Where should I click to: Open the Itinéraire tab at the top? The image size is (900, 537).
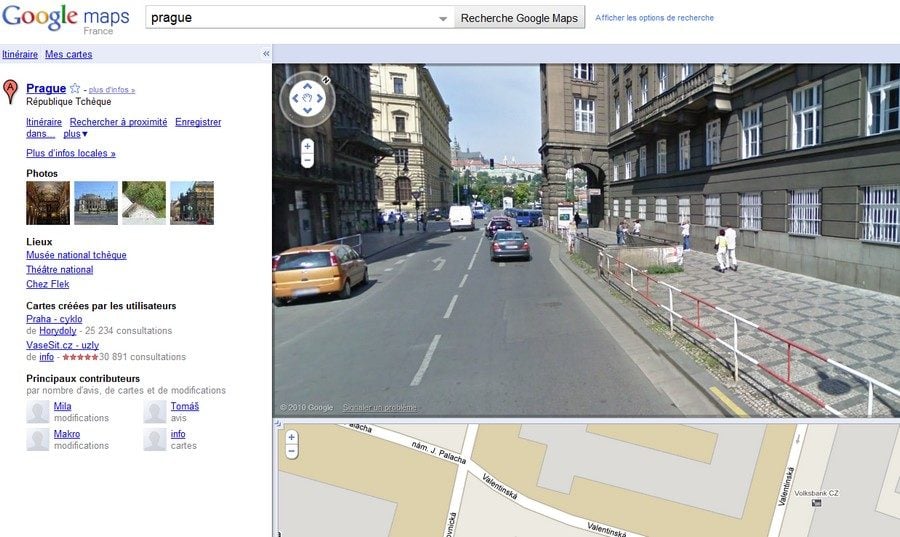tap(20, 54)
